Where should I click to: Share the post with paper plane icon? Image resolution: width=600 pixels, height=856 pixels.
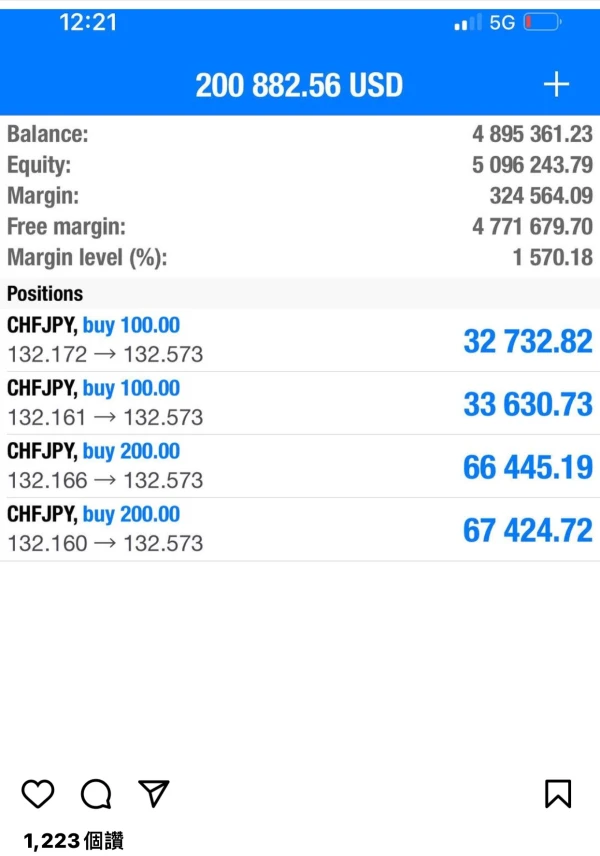(153, 794)
